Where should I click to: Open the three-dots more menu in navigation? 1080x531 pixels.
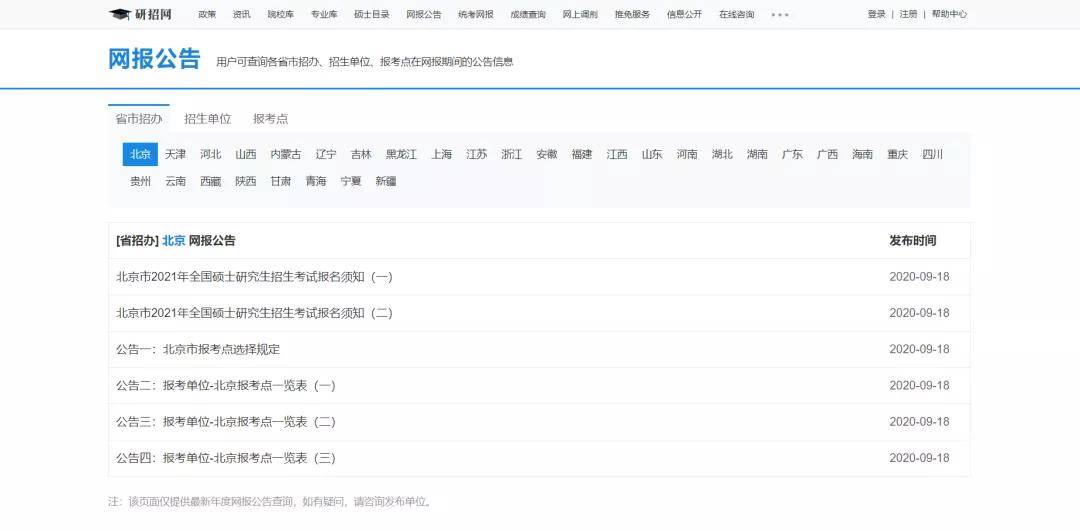[x=780, y=14]
